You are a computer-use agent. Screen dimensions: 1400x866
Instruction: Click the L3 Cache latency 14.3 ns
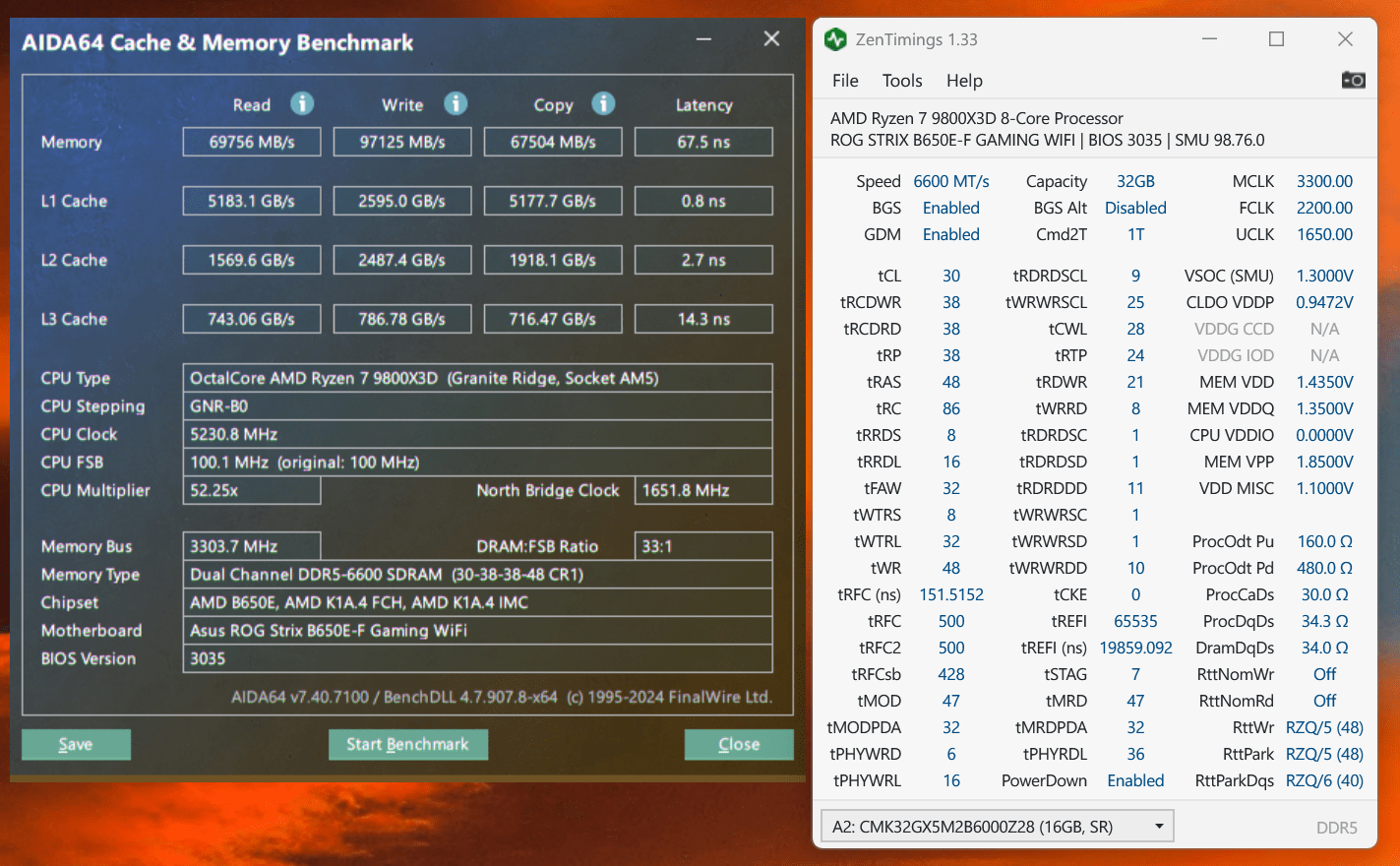click(x=703, y=319)
